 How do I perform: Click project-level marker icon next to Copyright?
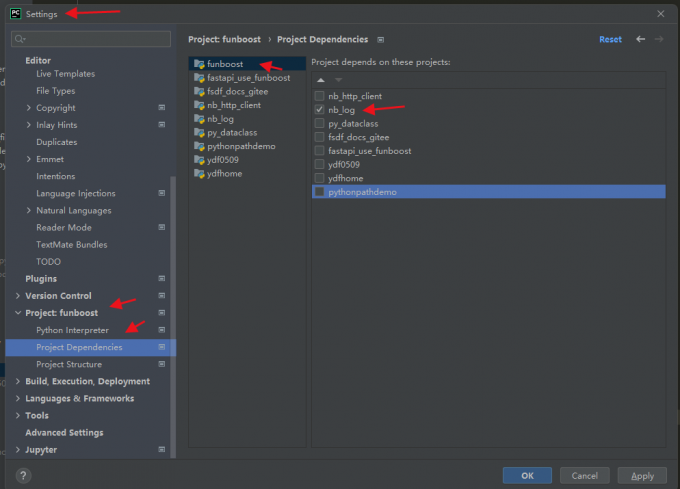[162, 108]
